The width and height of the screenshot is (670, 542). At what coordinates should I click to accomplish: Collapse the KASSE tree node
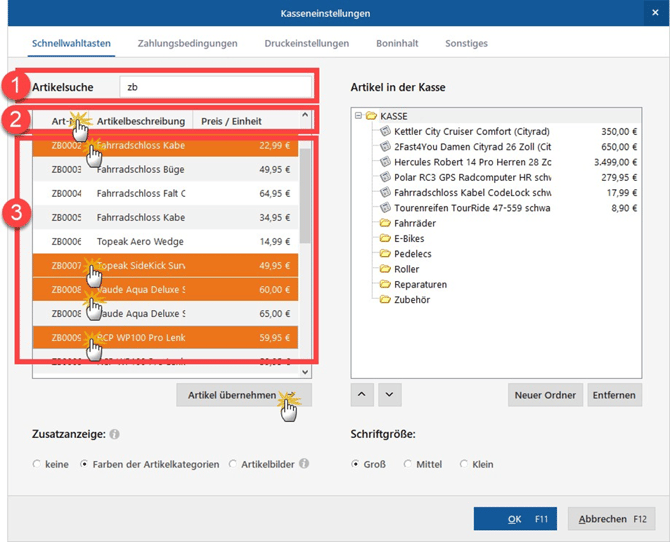pos(358,116)
